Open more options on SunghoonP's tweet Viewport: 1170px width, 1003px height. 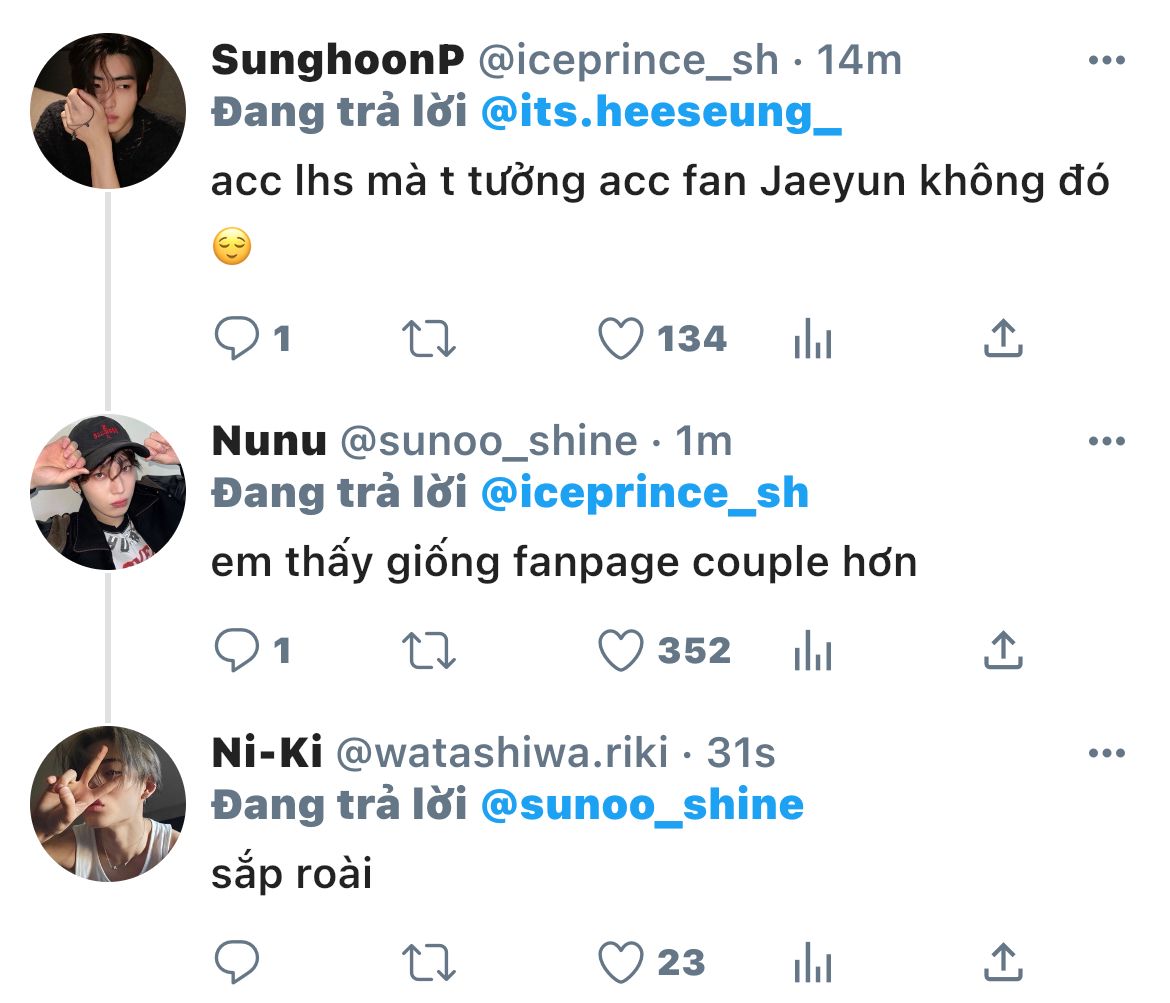(x=1107, y=62)
